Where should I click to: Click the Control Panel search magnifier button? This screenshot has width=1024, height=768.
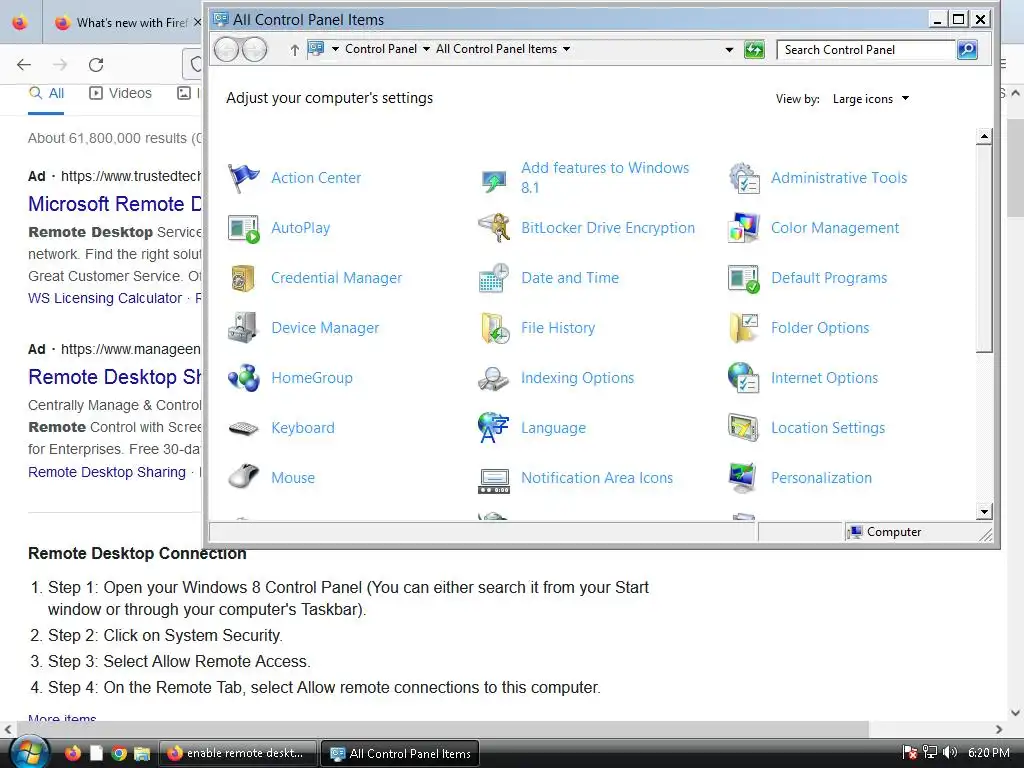click(x=967, y=50)
